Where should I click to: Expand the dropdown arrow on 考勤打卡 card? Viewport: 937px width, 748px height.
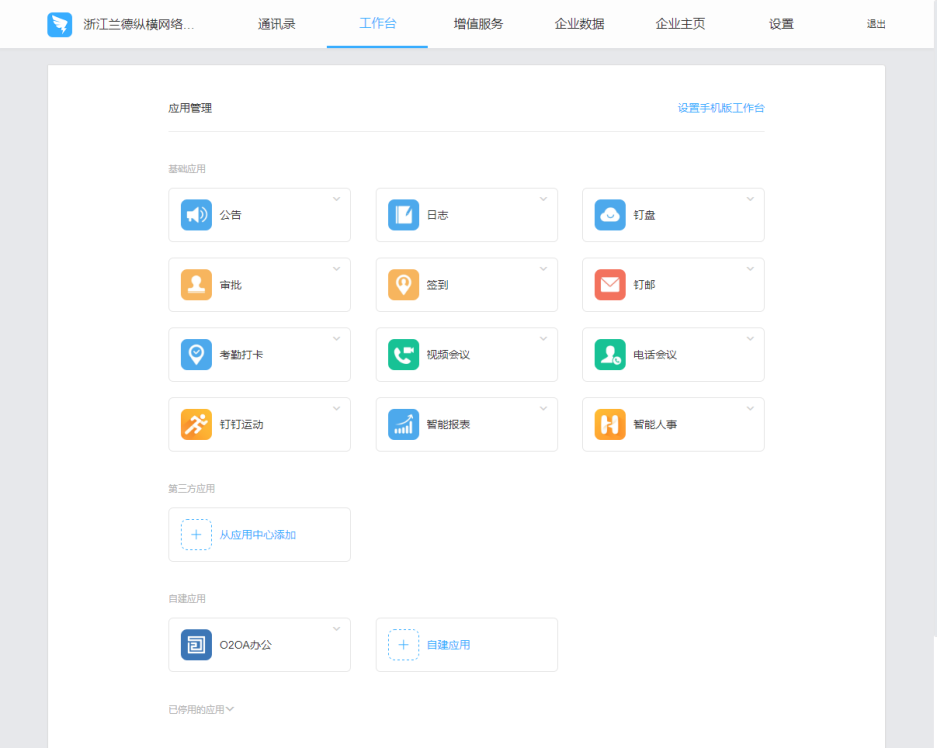[337, 339]
